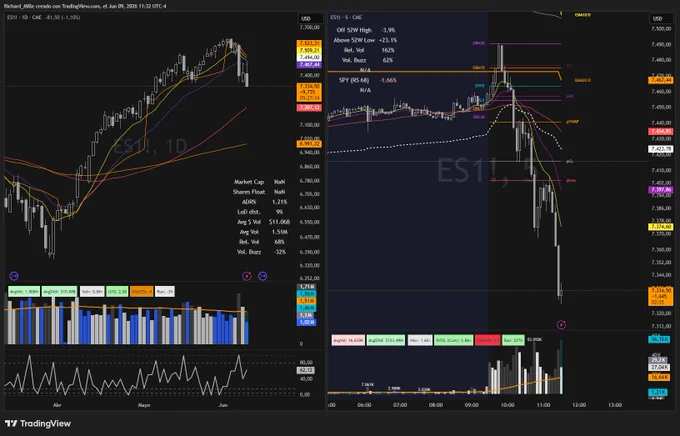
Task: Click the purple 7.397,86 price label
Action: [660, 190]
